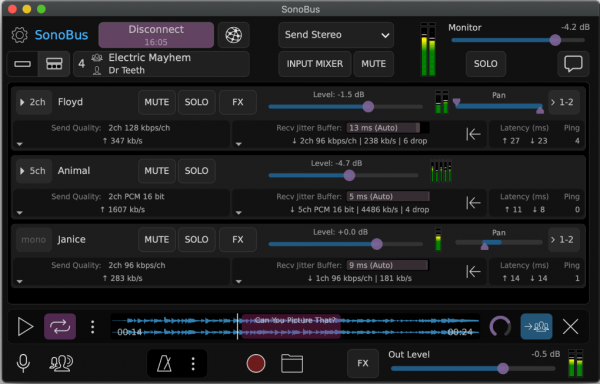Image resolution: width=600 pixels, height=384 pixels.
Task: Open recordings folder icon
Action: pos(292,363)
